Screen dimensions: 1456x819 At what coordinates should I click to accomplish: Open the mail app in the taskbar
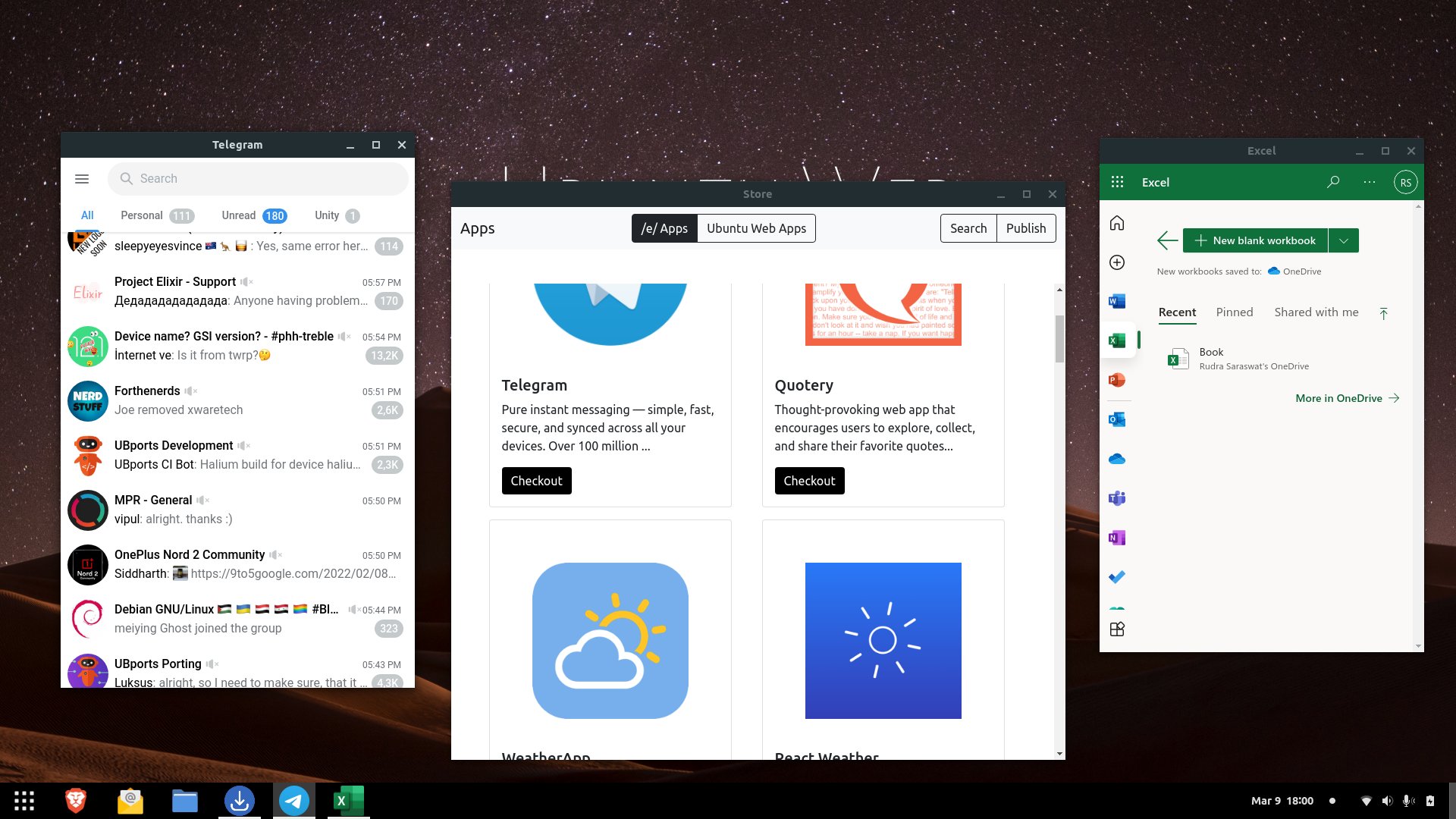coord(130,801)
